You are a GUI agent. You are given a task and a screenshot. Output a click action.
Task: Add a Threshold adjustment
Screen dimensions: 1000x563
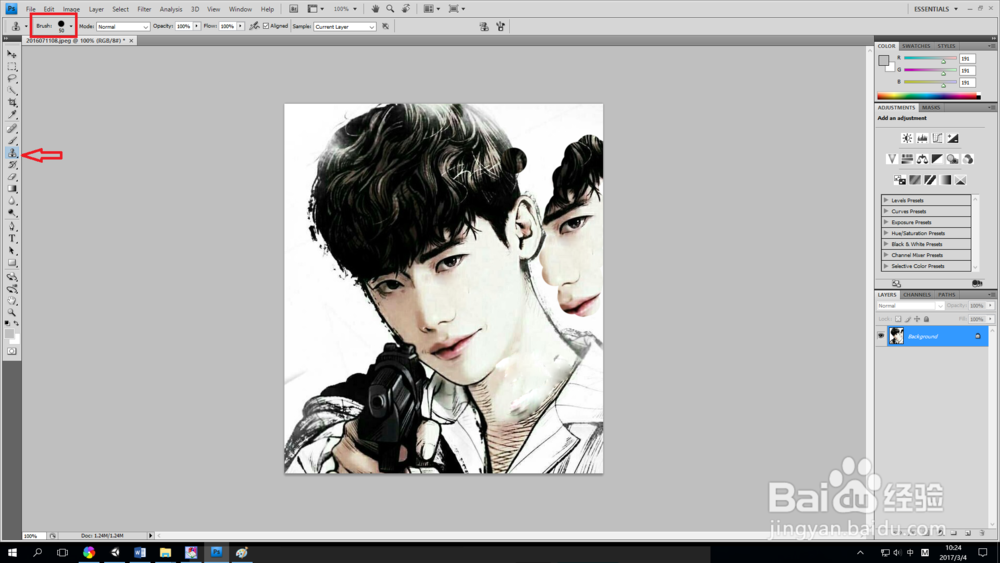930,180
